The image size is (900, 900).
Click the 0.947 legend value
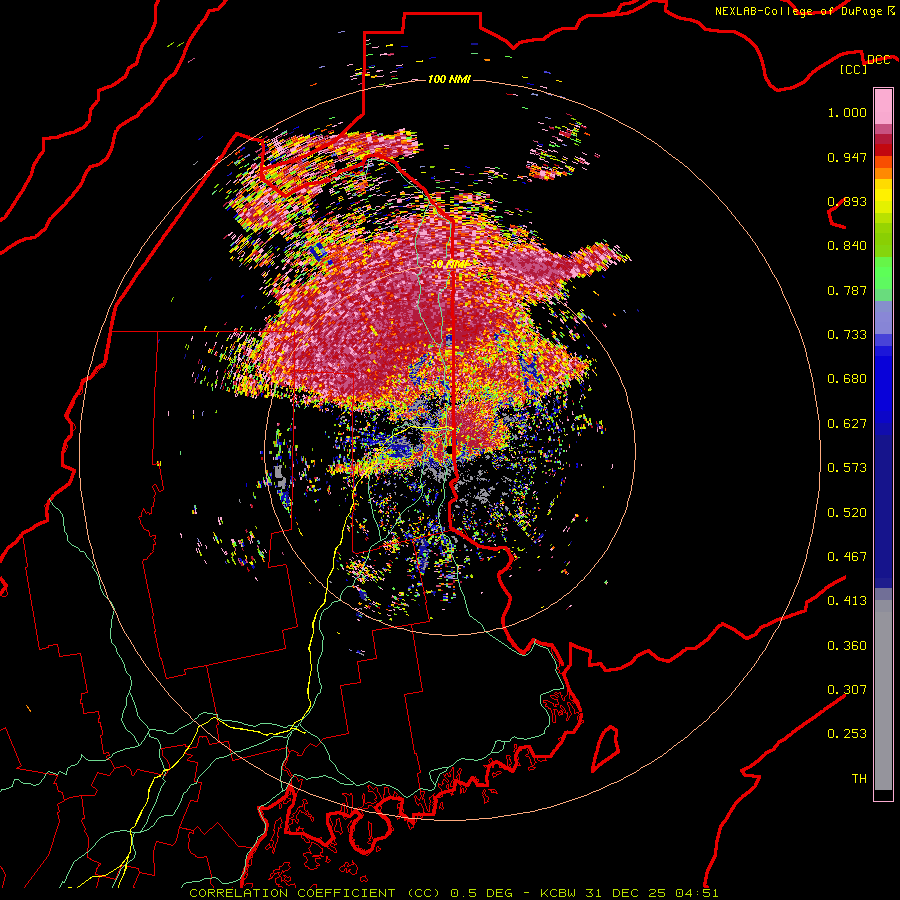coord(847,157)
